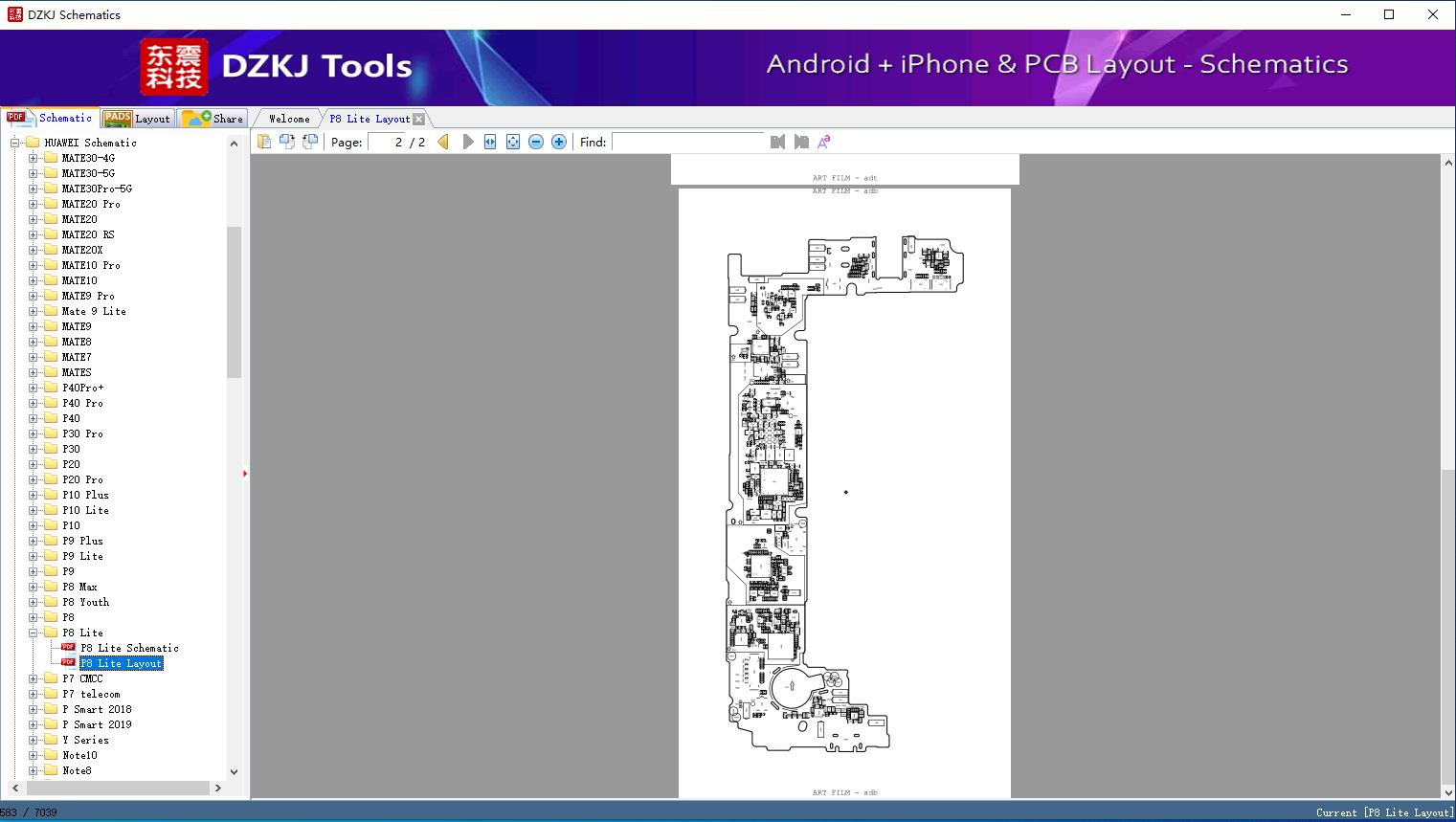
Task: Click the copy page icon in the toolbar
Action: (264, 142)
